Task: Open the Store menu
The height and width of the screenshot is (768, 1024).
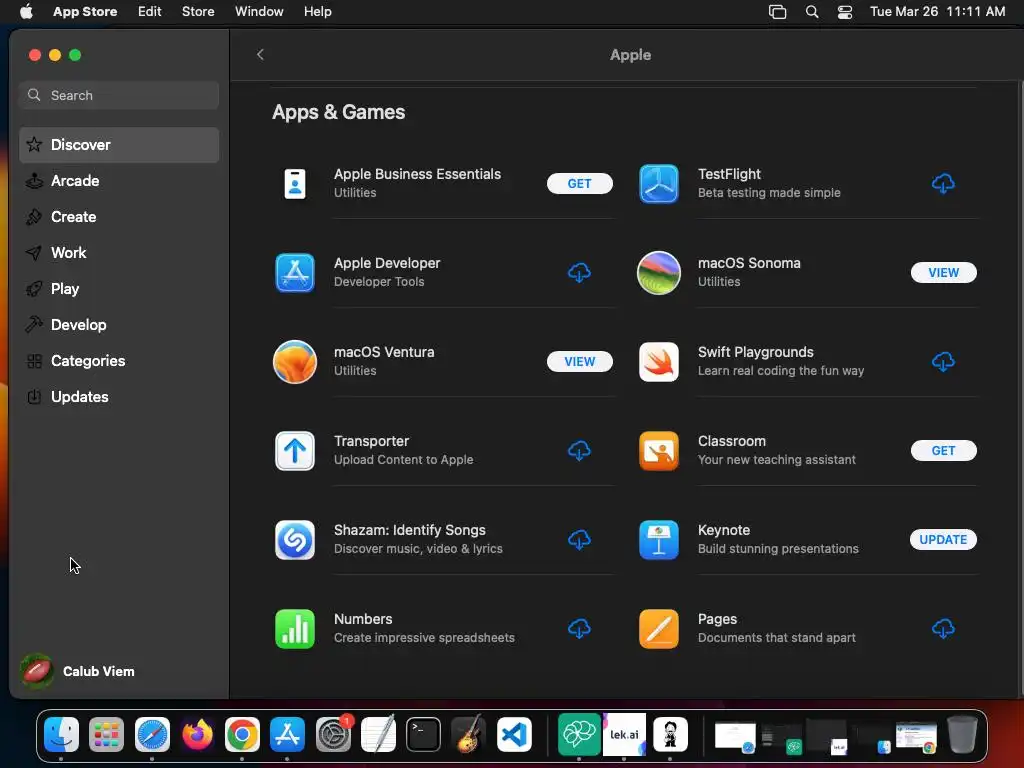Action: coord(198,11)
